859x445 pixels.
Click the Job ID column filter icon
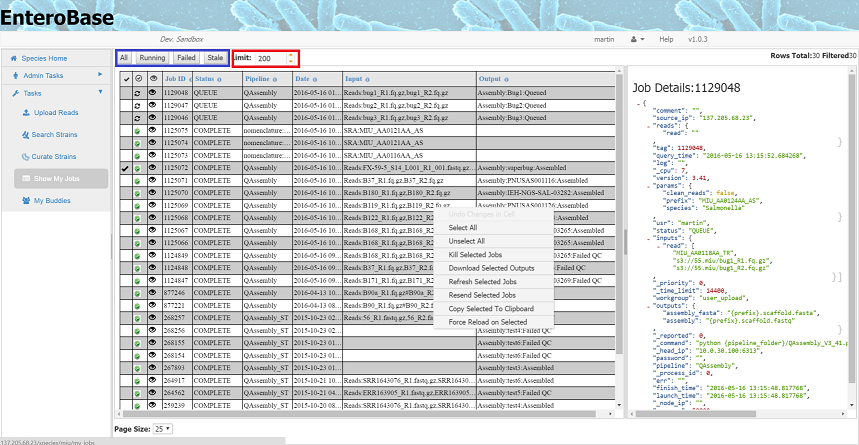190,80
